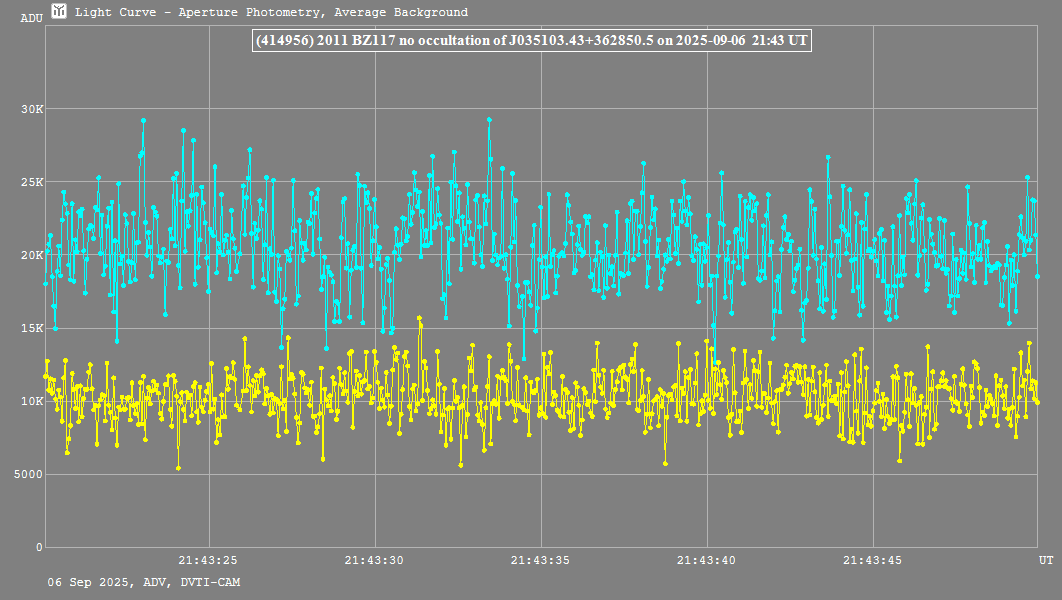Click the light curve icon at top-left
Screen dimensions: 1062x600
pos(59,12)
